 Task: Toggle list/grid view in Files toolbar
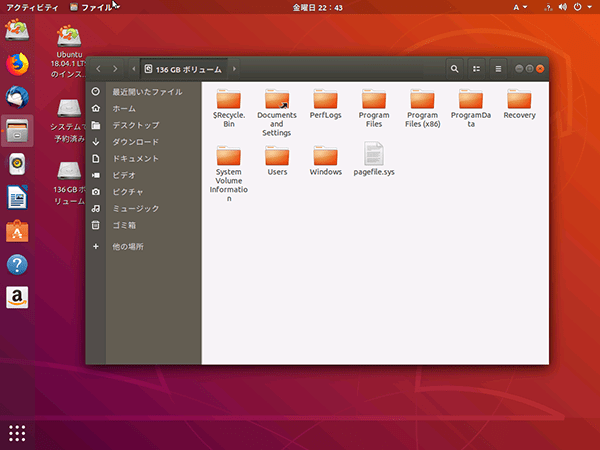[x=477, y=69]
